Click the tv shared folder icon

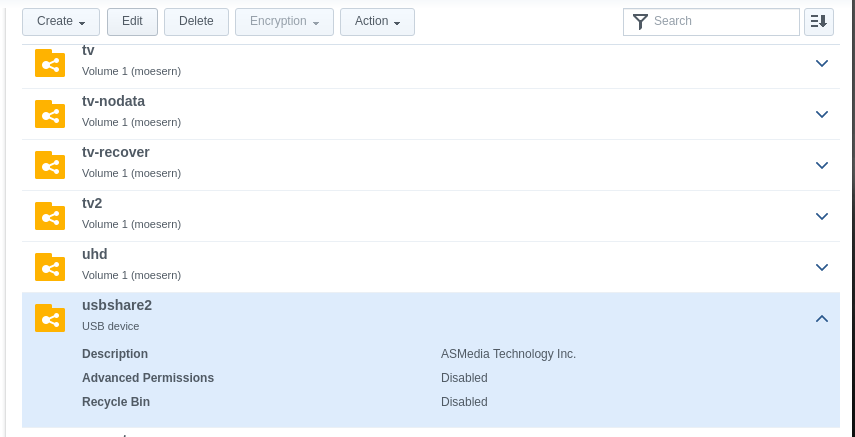pyautogui.click(x=50, y=63)
